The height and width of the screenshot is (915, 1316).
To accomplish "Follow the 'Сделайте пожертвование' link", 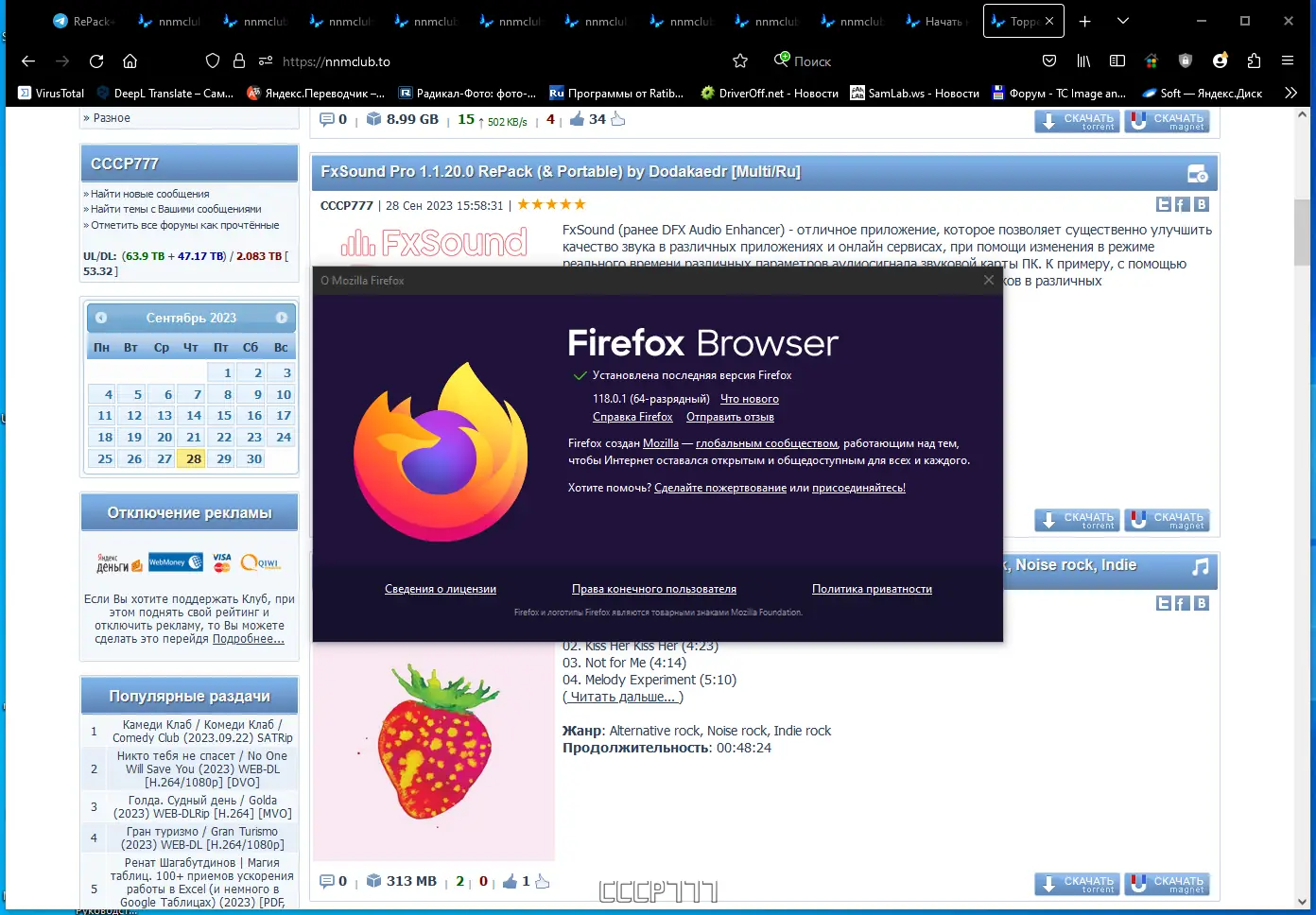I will (x=720, y=488).
